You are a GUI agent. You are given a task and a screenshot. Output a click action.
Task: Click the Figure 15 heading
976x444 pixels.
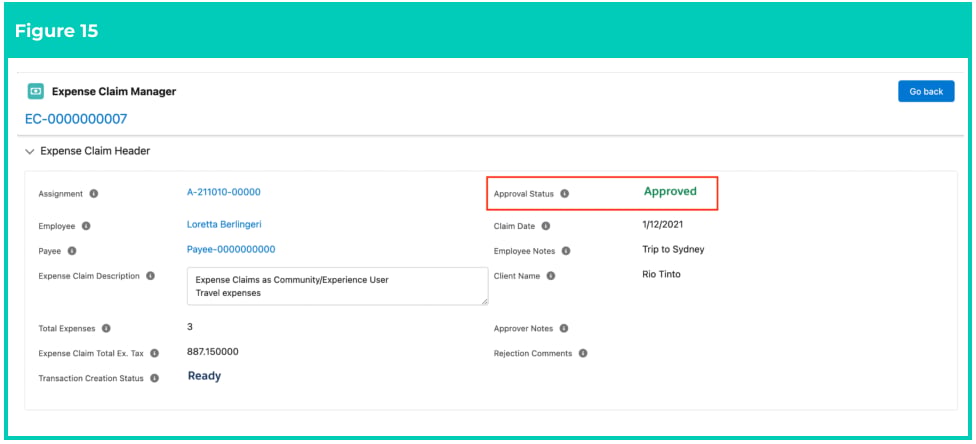57,31
